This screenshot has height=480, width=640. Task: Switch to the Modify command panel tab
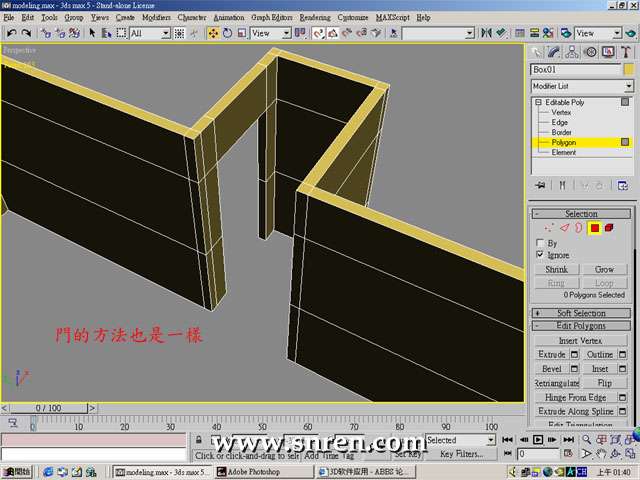[554, 52]
